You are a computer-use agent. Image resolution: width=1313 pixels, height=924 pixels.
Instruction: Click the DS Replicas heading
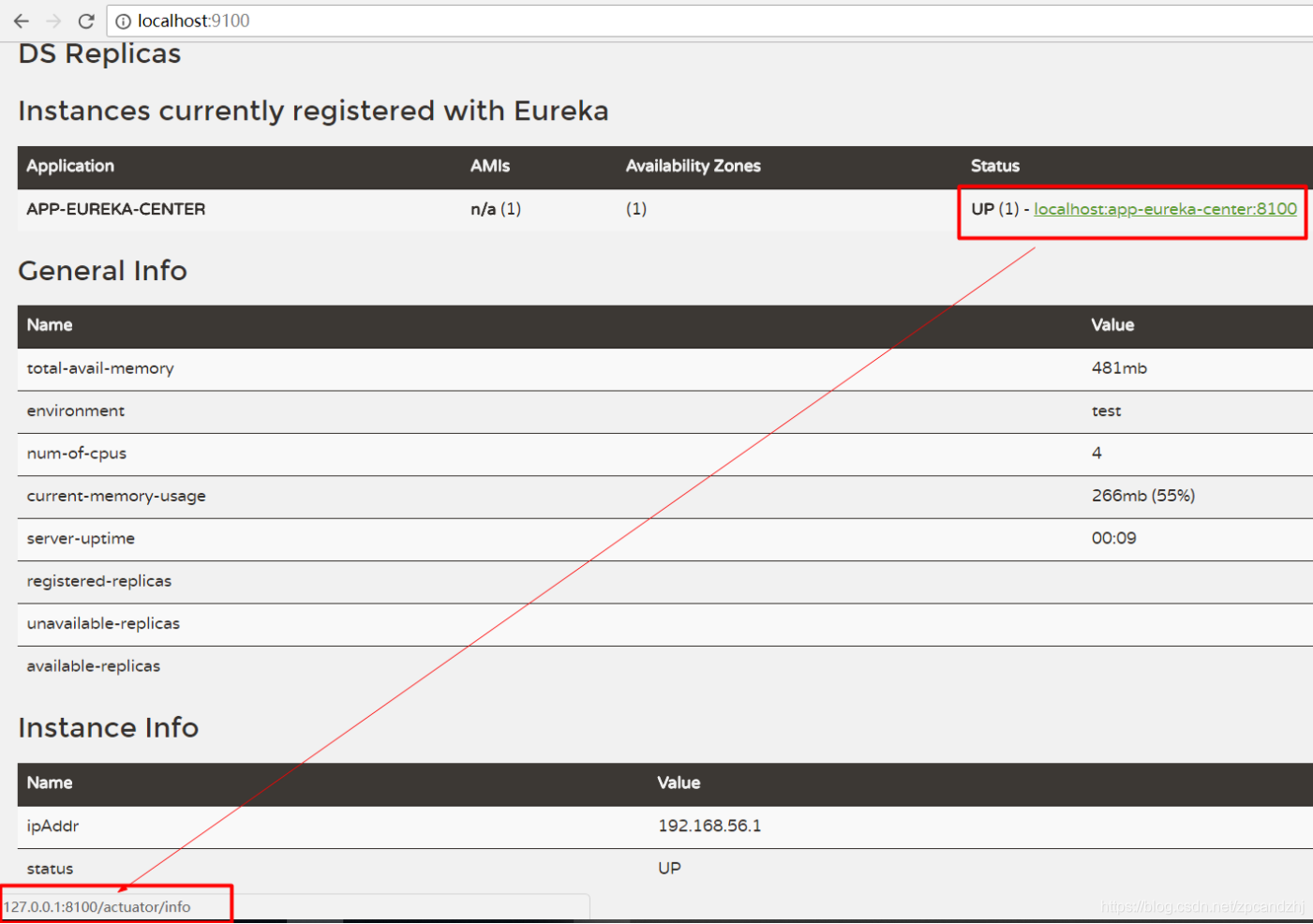pos(100,54)
